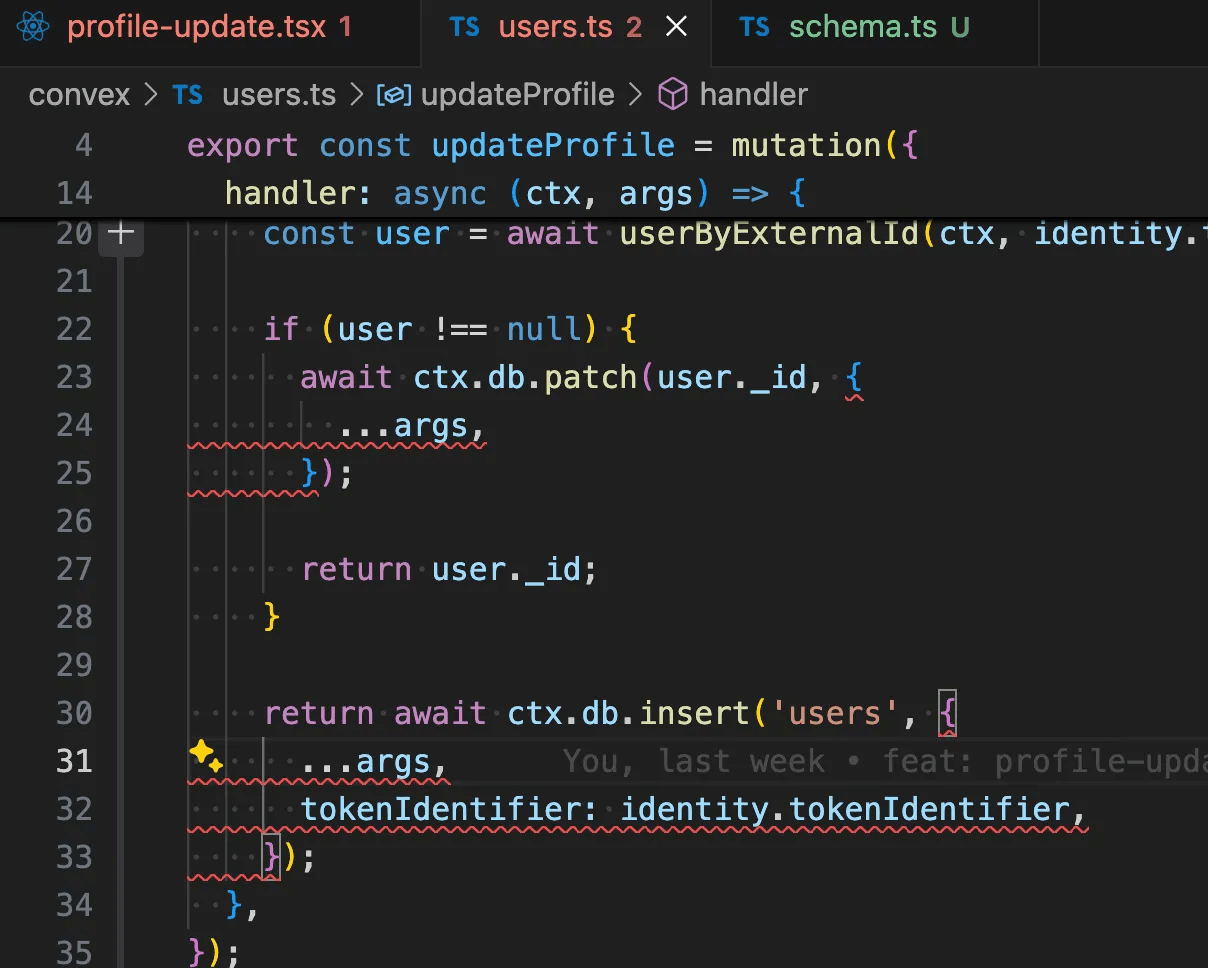Open the handler breadcrumb dropdown
1208x968 pixels.
tap(753, 95)
